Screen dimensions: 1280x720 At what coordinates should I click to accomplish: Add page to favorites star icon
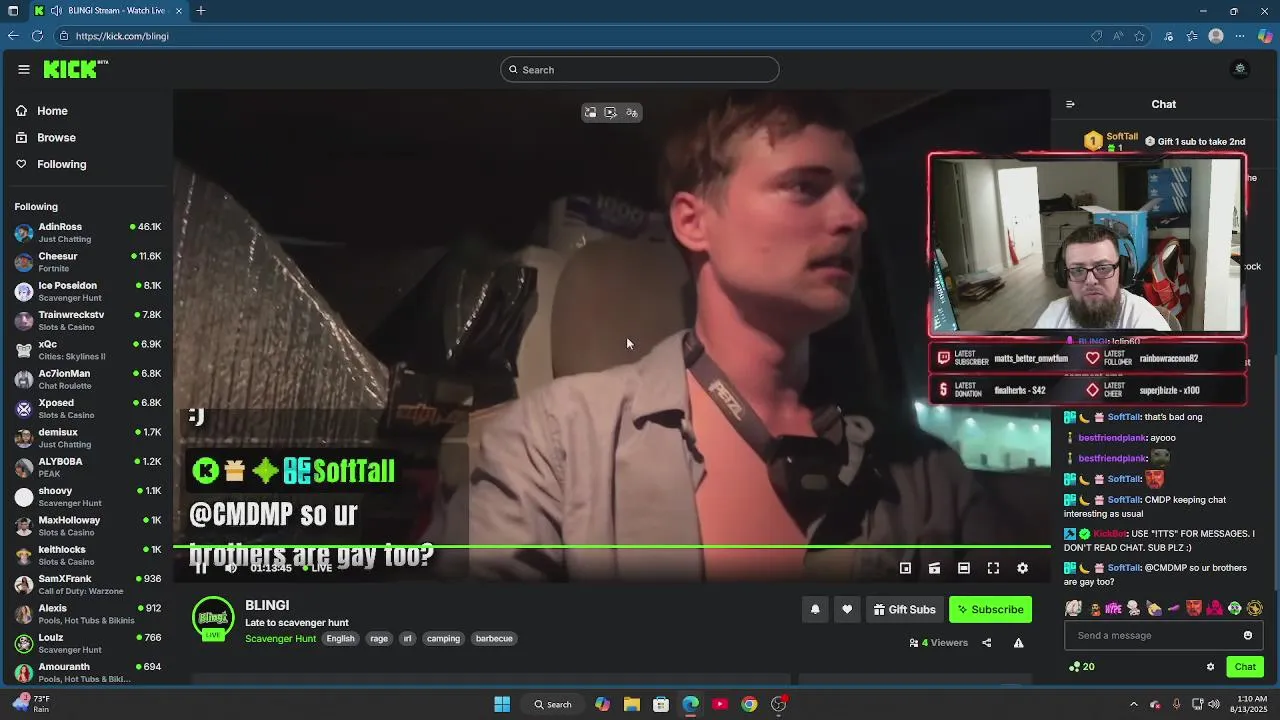1139,36
